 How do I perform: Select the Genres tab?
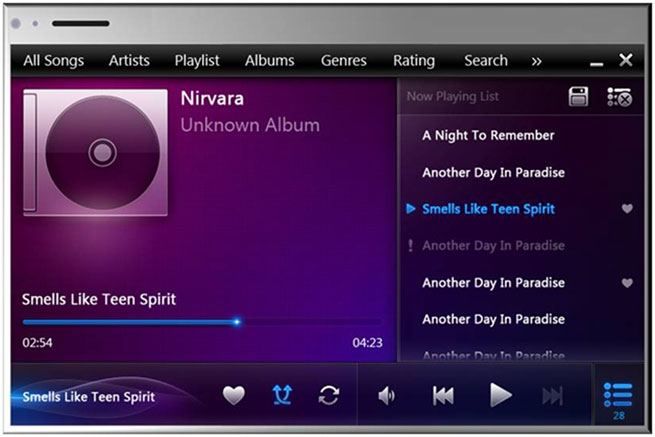point(343,61)
